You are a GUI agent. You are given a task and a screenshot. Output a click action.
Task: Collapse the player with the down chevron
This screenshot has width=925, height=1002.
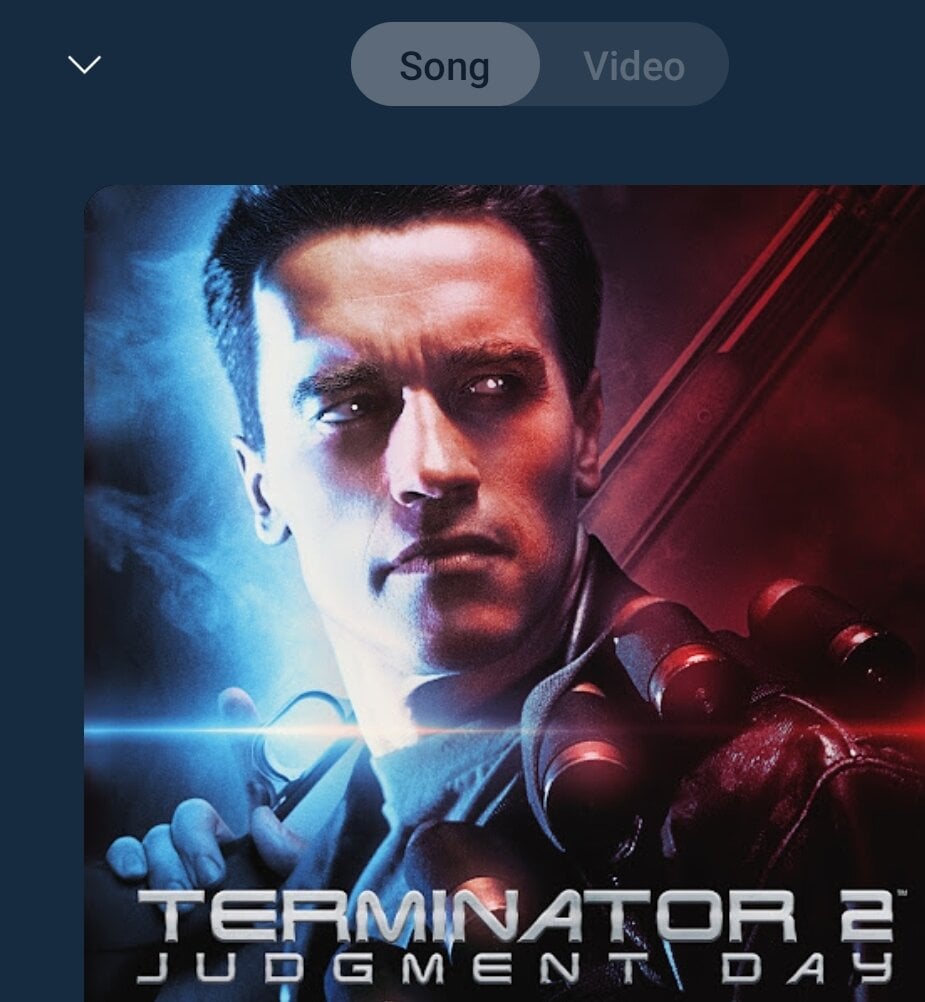coord(84,65)
